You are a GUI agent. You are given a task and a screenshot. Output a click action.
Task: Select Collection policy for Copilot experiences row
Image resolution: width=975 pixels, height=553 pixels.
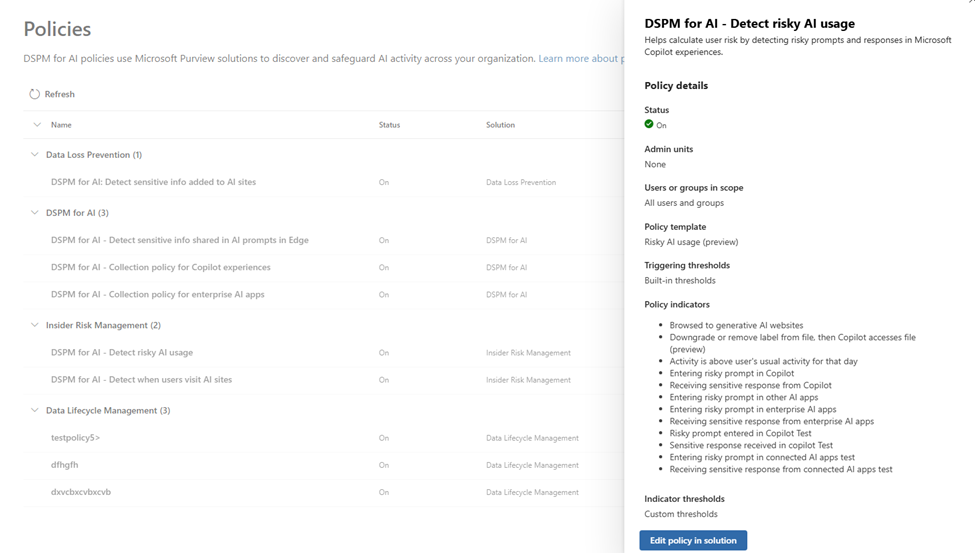[160, 267]
